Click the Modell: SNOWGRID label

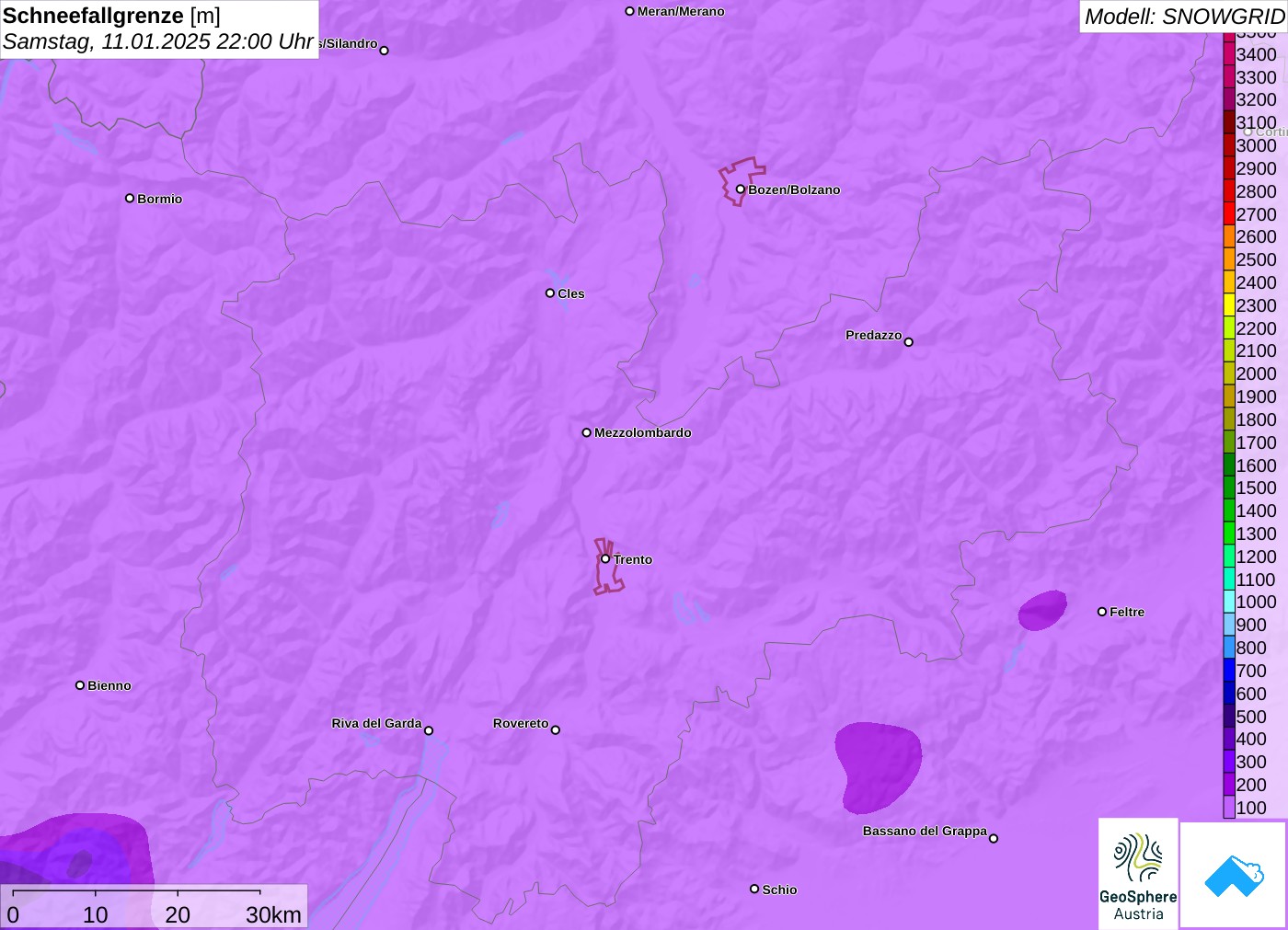tap(1184, 17)
